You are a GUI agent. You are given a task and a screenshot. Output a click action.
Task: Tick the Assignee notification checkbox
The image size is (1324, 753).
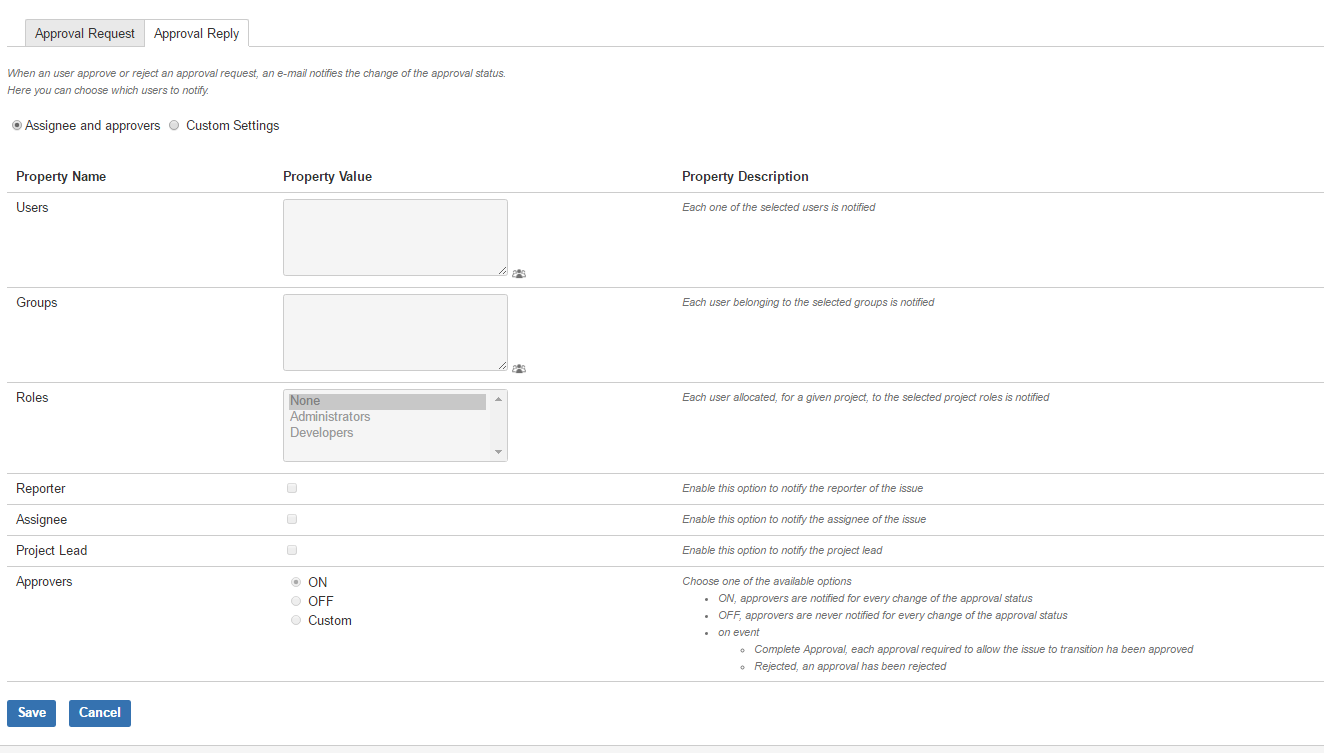pyautogui.click(x=292, y=519)
